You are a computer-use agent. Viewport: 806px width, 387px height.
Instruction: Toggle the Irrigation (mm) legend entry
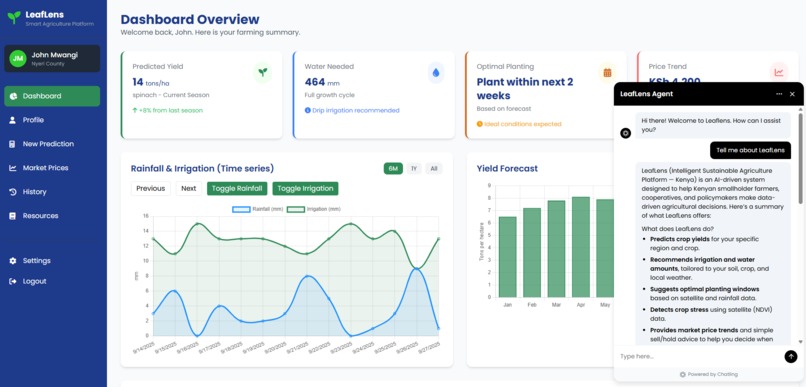tap(313, 209)
